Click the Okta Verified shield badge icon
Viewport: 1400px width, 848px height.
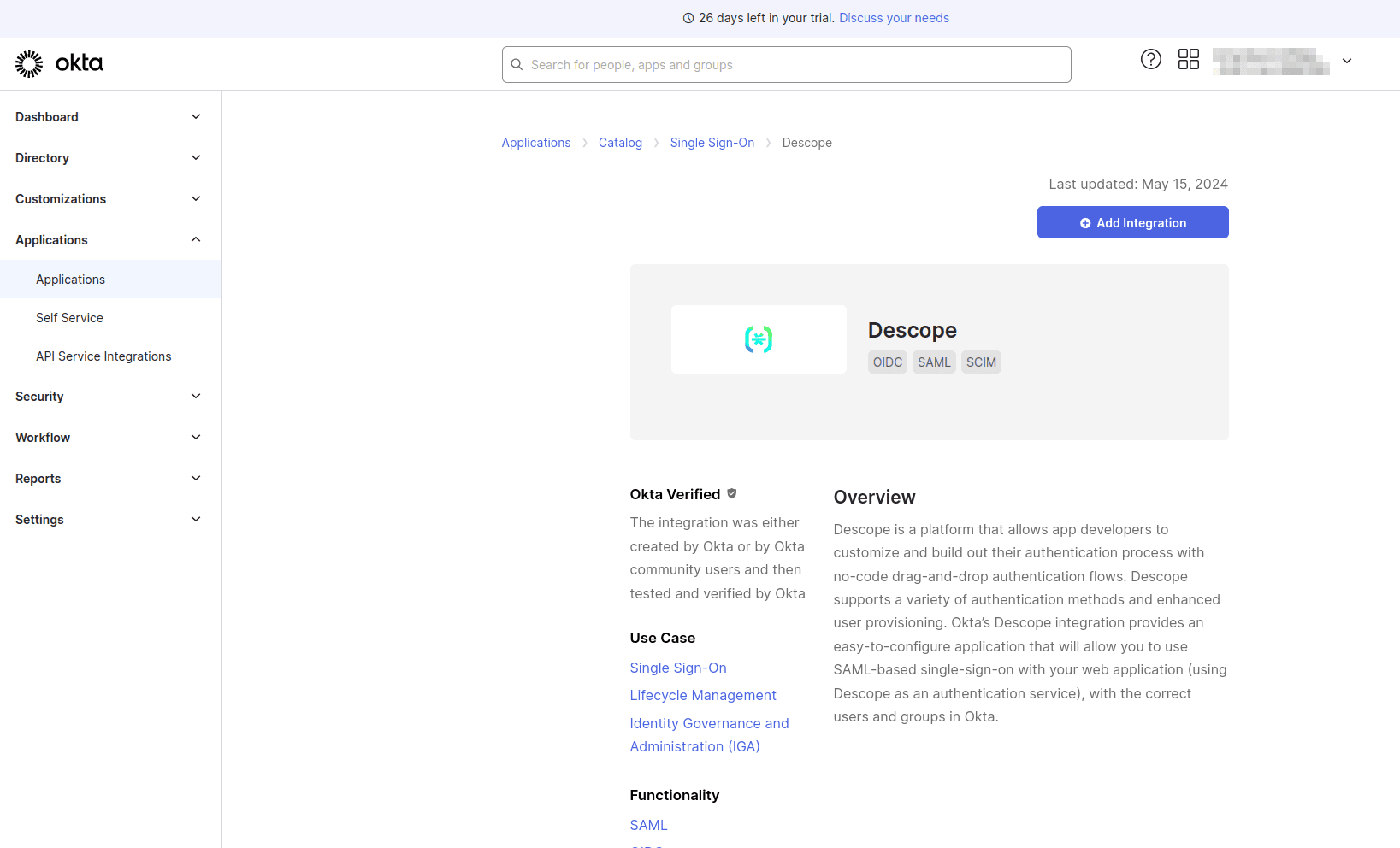coord(731,493)
